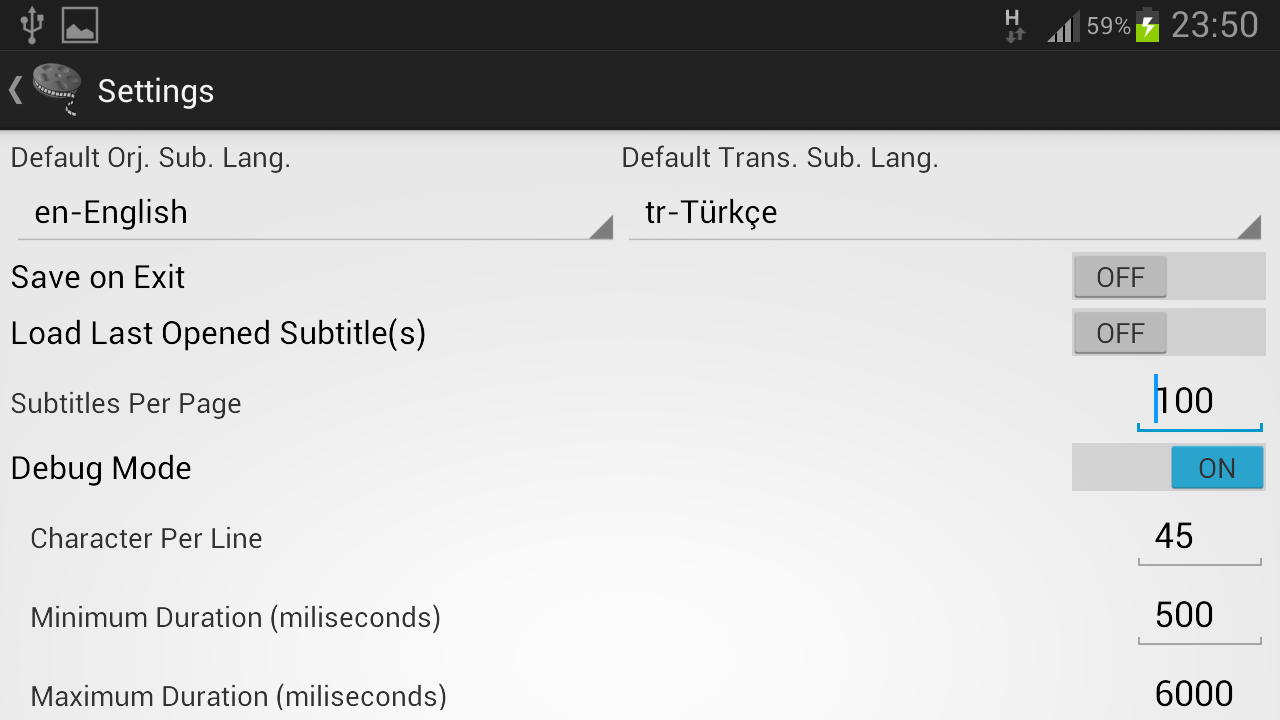This screenshot has width=1280, height=720.
Task: Tap the Character Per Line value field
Action: point(1199,537)
